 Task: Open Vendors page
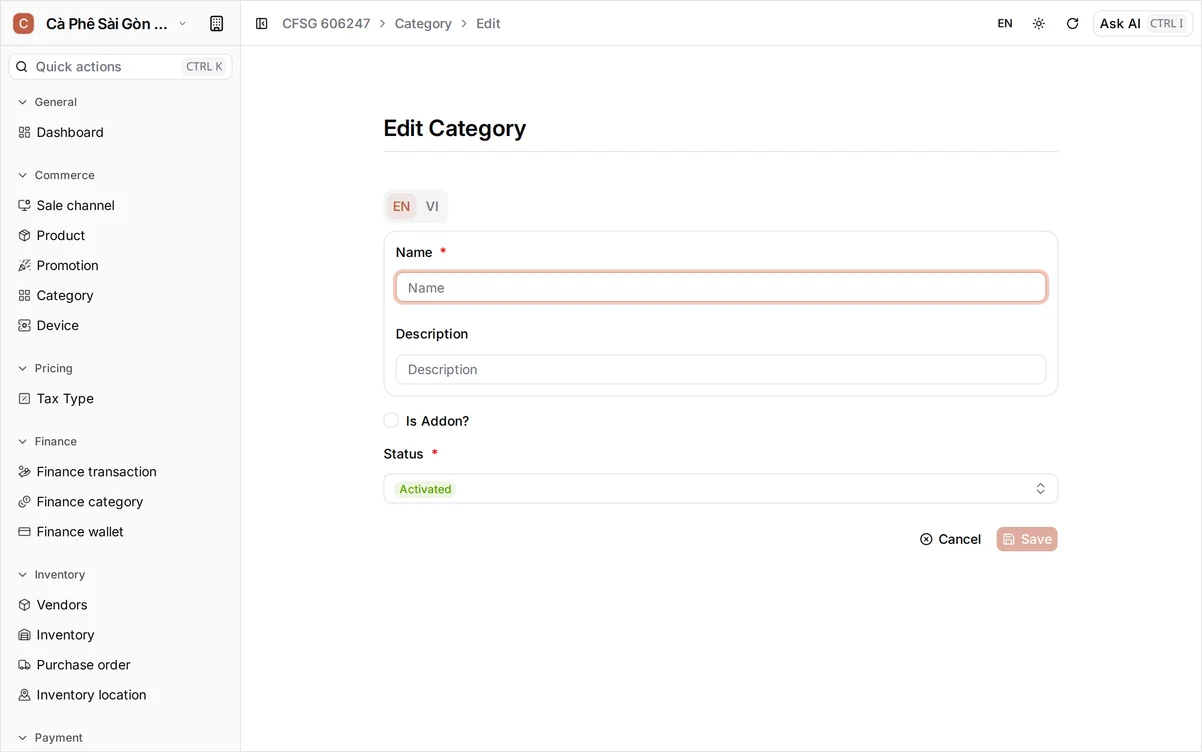pyautogui.click(x=62, y=604)
